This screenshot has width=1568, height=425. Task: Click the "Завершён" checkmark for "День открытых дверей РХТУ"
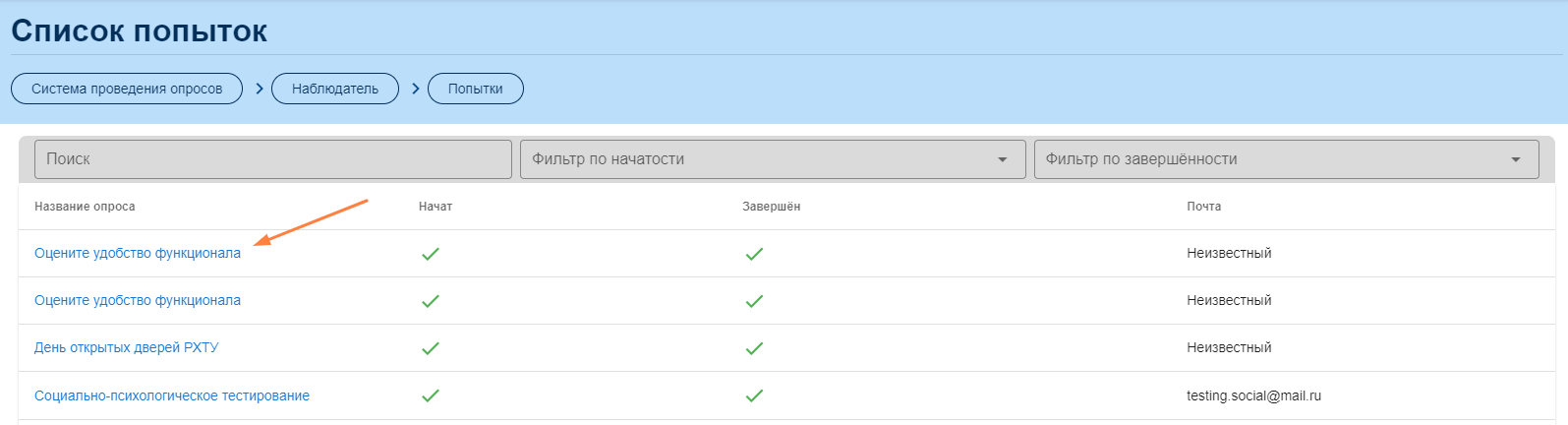754,348
